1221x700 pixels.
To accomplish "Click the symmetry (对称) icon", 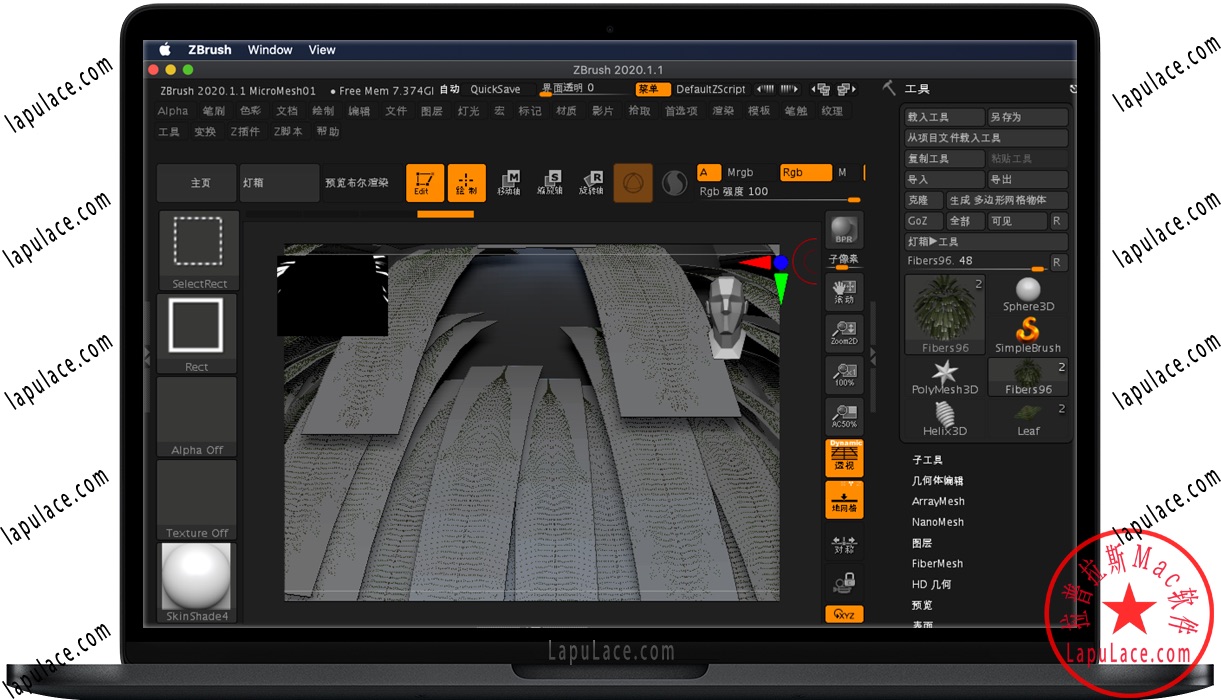I will (844, 545).
